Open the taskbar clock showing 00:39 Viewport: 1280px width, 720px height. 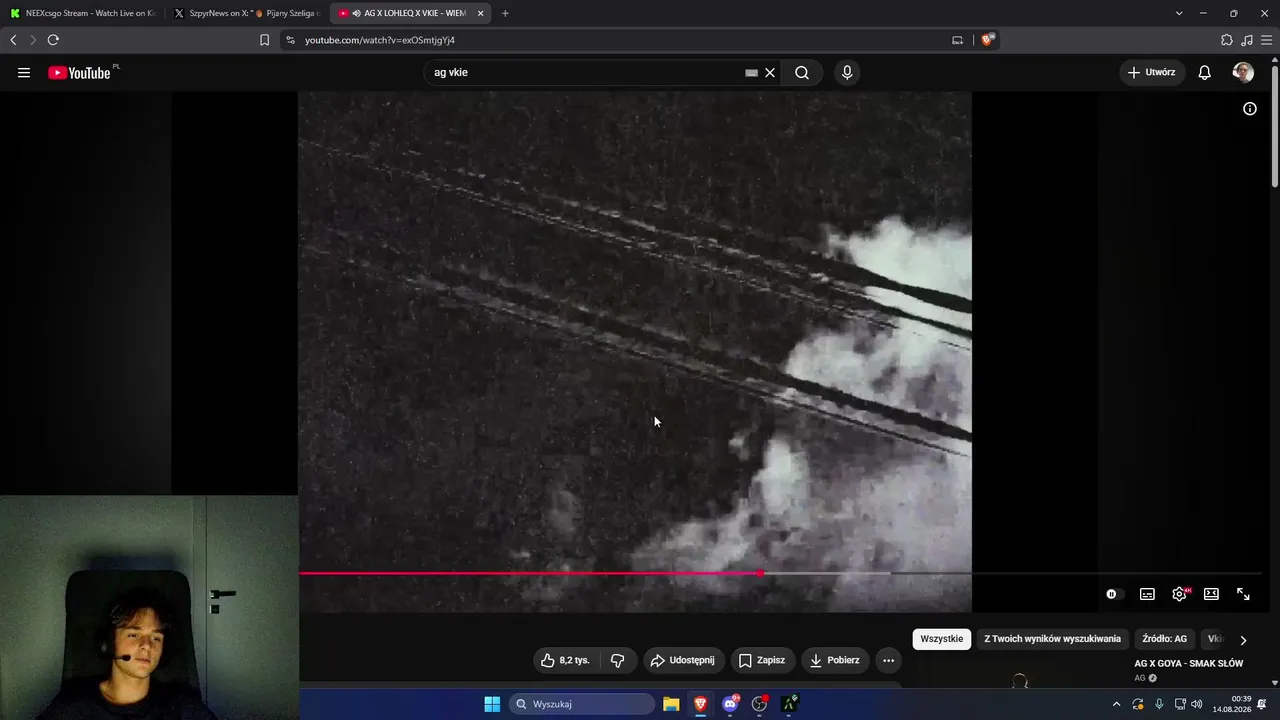tap(1232, 704)
